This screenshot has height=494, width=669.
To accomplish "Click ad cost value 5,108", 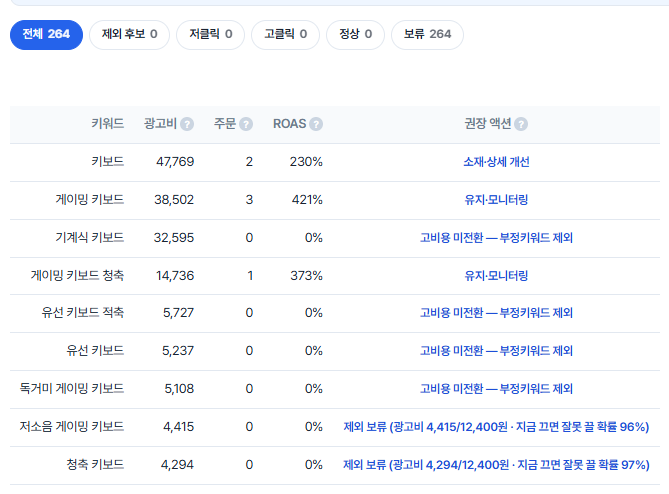I will click(x=179, y=389).
